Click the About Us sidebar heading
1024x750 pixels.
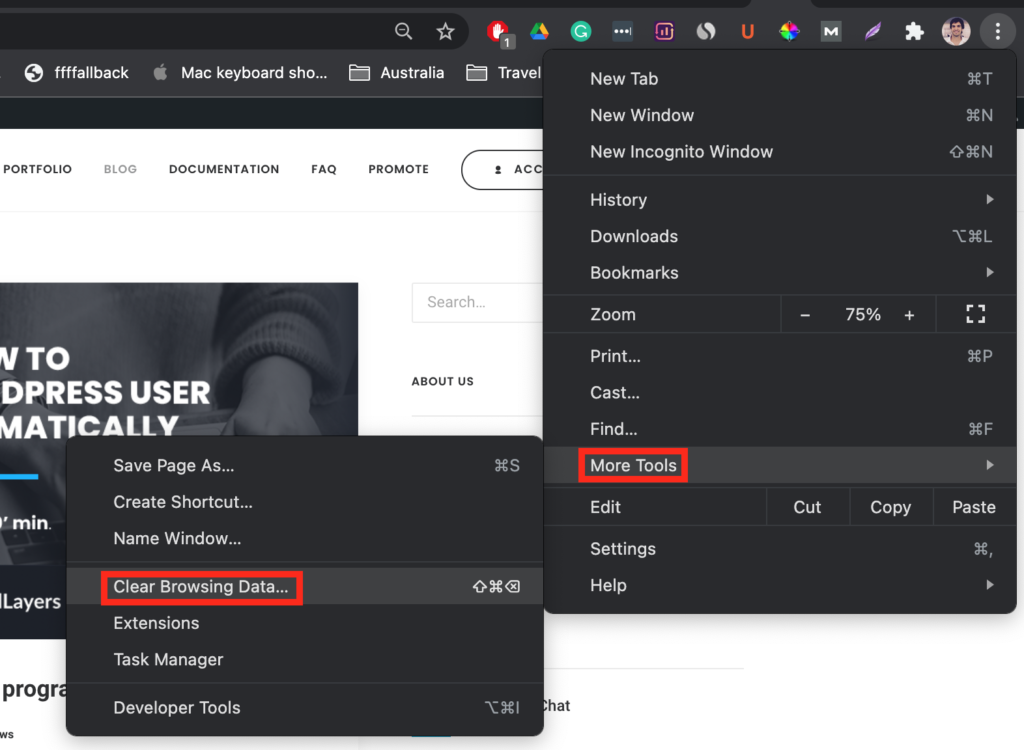coord(442,381)
